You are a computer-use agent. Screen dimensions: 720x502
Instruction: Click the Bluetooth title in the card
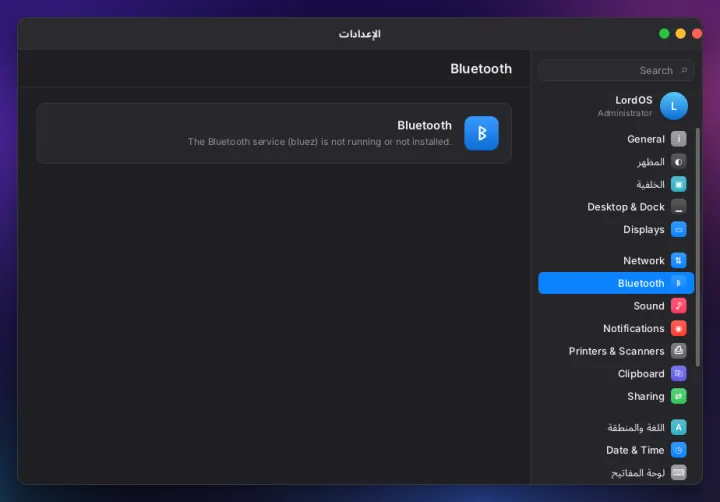pos(424,125)
